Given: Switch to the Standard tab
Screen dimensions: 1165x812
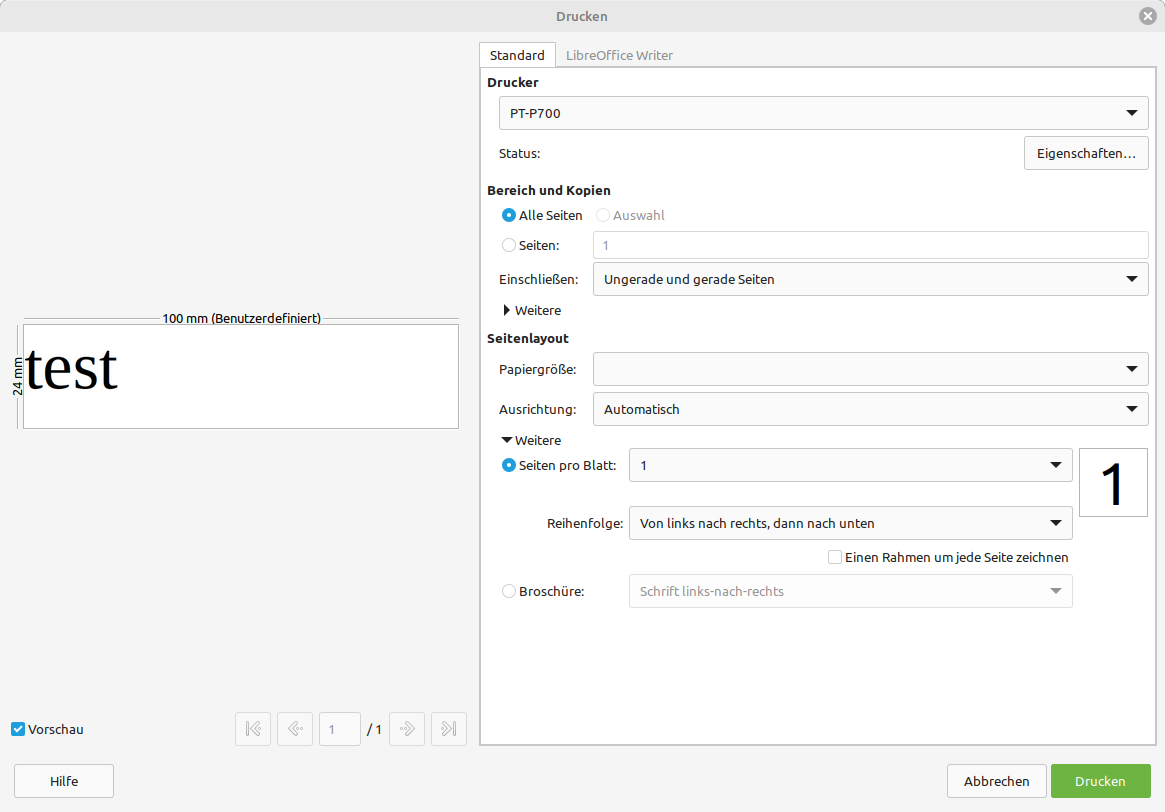Looking at the screenshot, I should point(517,55).
